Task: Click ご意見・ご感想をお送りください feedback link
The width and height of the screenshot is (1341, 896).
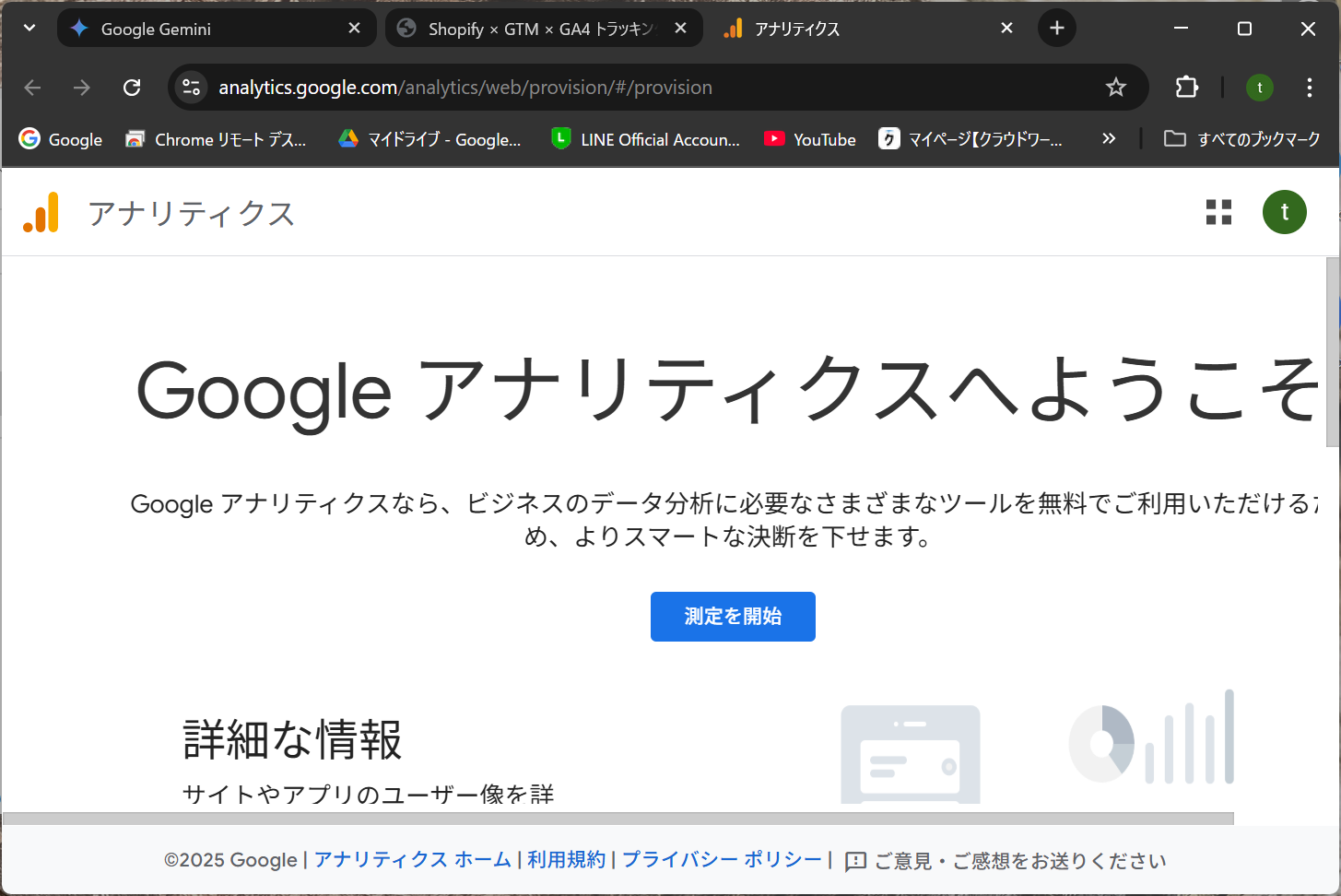Action: pos(1020,861)
